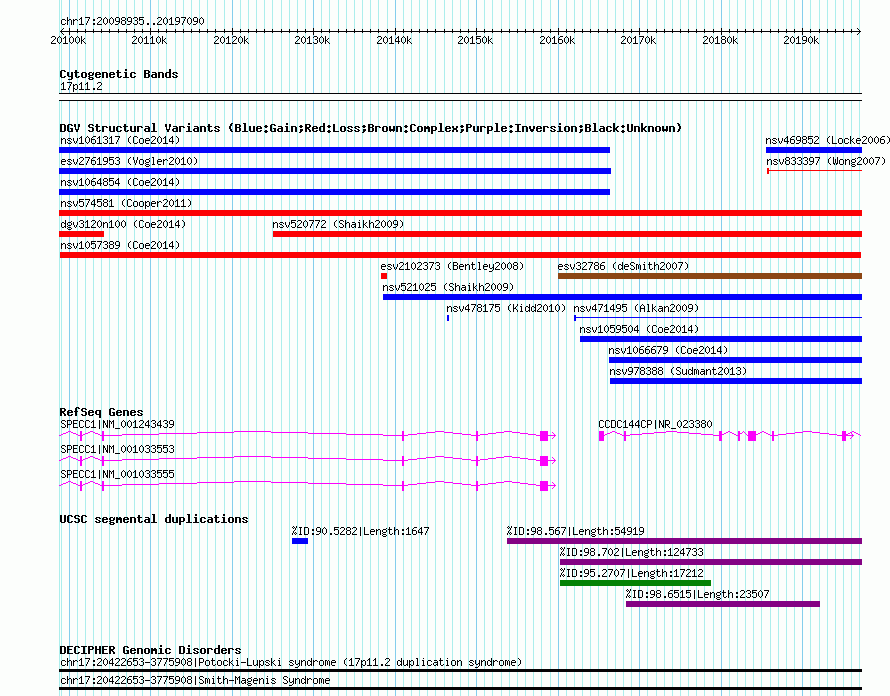Image resolution: width=890 pixels, height=696 pixels.
Task: Select the thin nsv471495 (Alkan2009) line
Action: click(718, 318)
